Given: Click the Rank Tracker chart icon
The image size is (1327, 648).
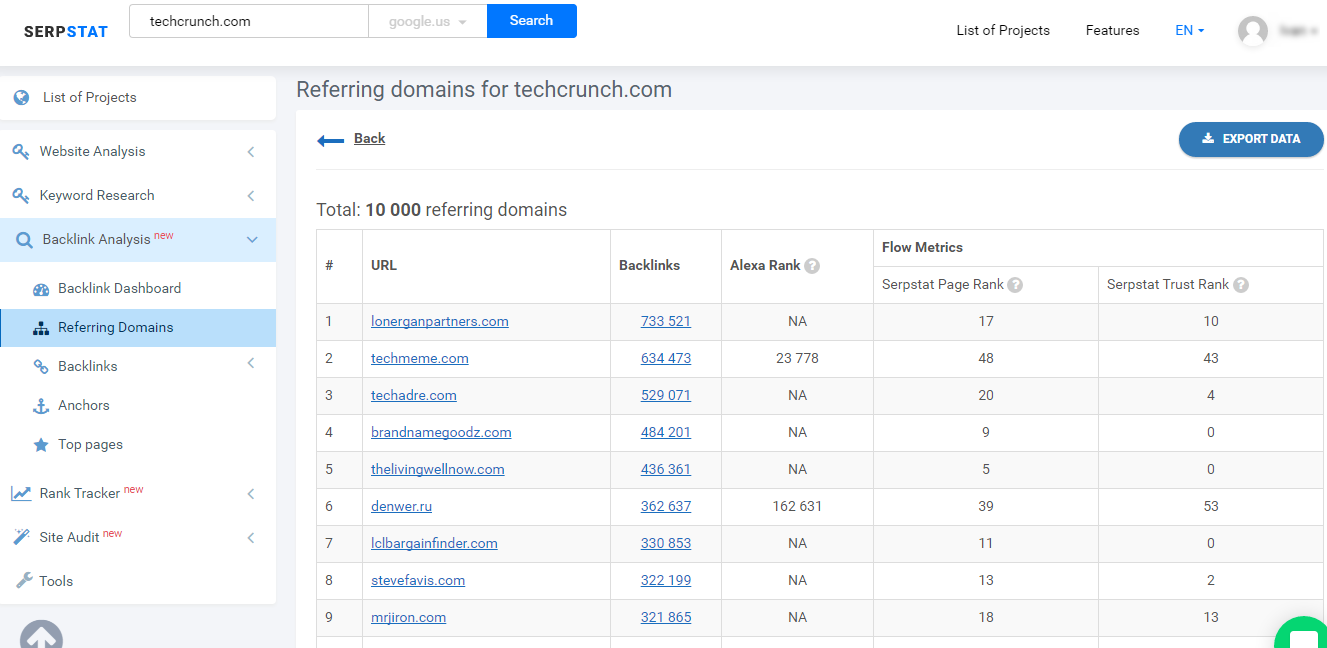Looking at the screenshot, I should point(21,493).
